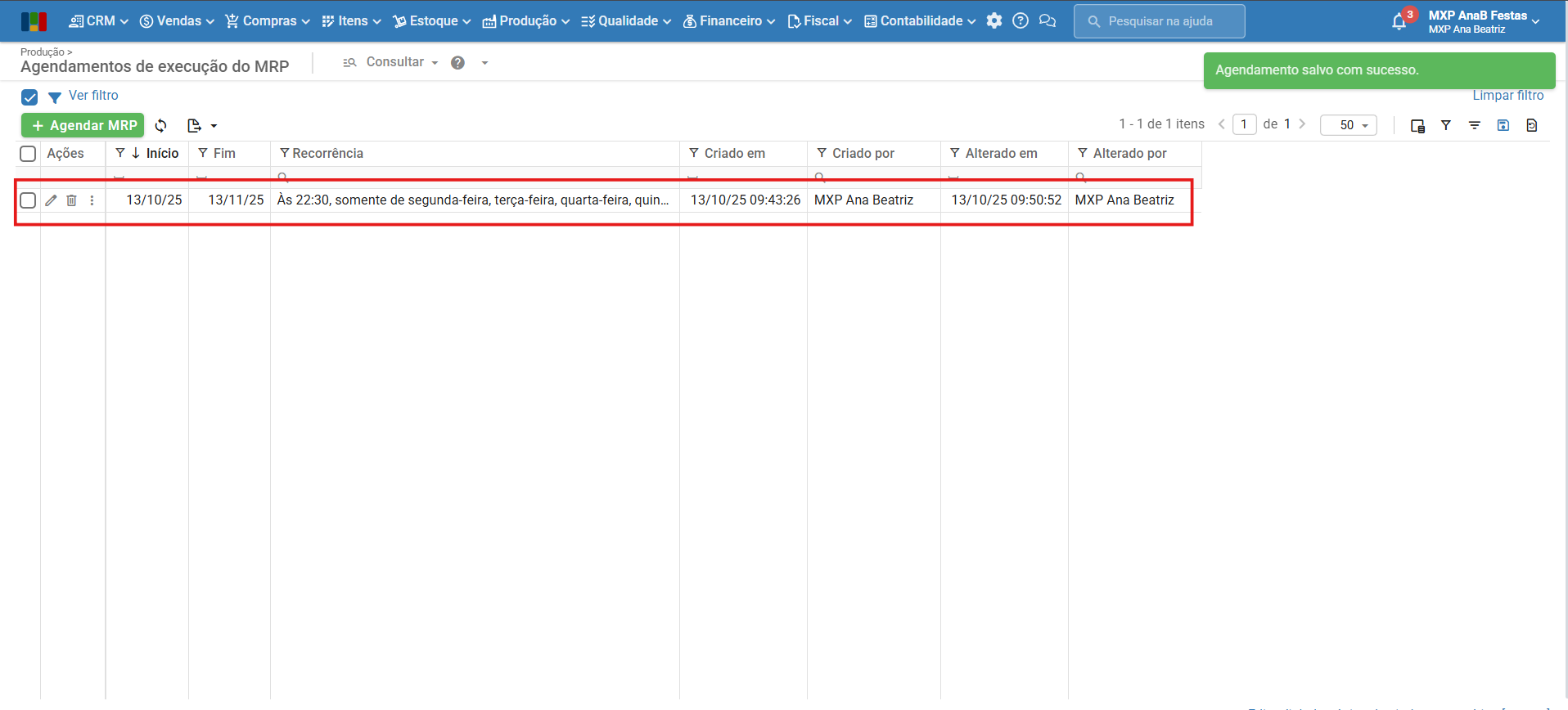The width and height of the screenshot is (1568, 710).
Task: Click the Alterado em value 13/10/25 09:50:52
Action: coord(1006,200)
